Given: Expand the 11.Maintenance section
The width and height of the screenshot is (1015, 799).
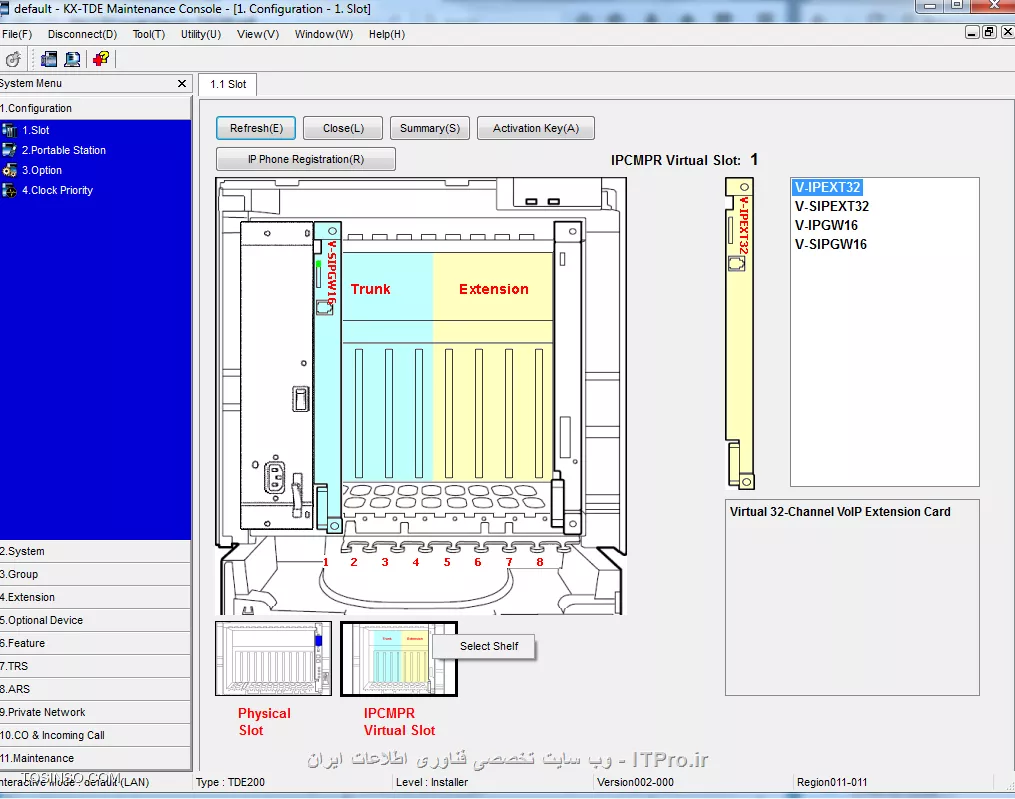Looking at the screenshot, I should coord(95,758).
